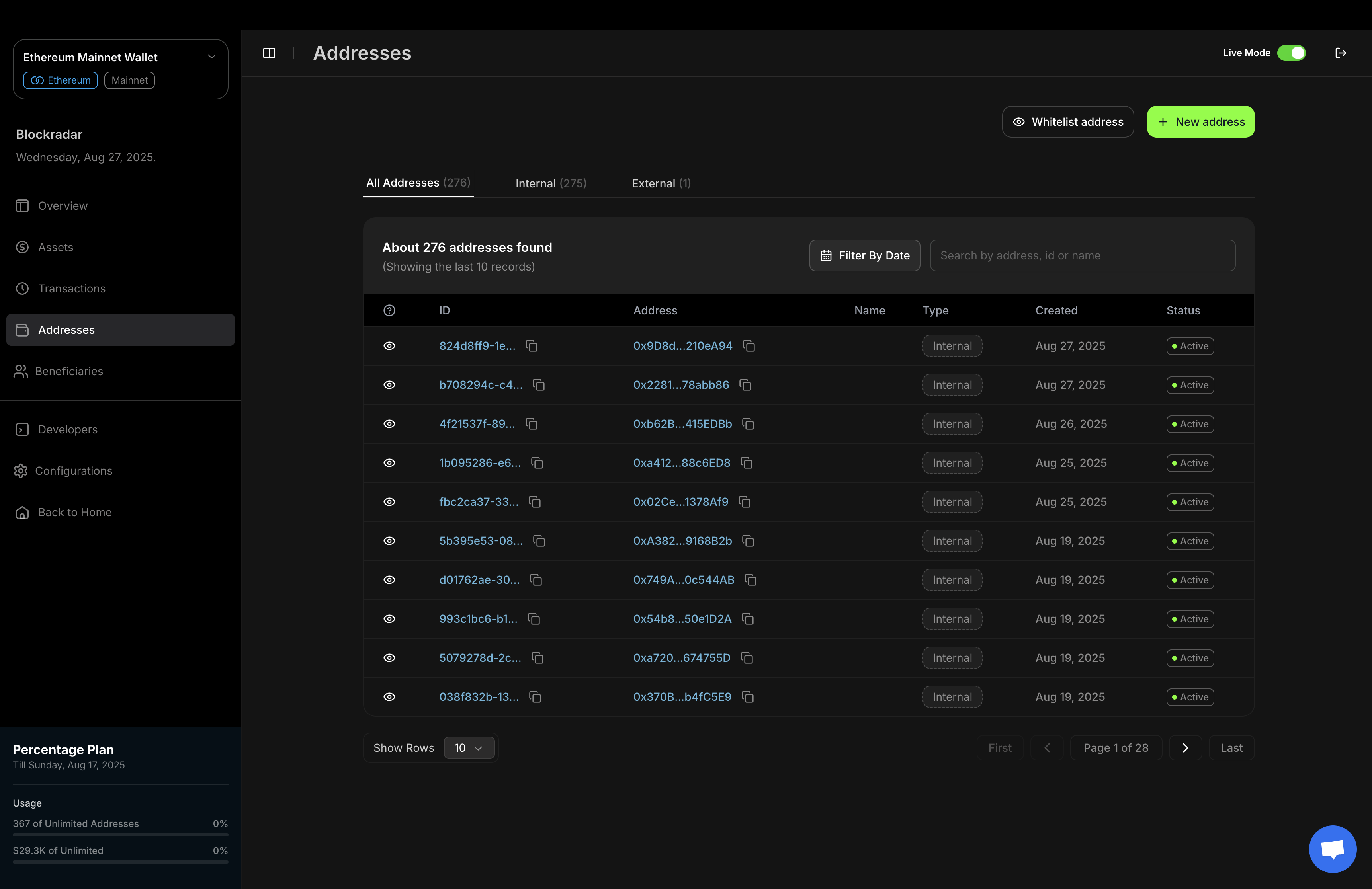
Task: Open Transactions in sidebar
Action: (121, 289)
